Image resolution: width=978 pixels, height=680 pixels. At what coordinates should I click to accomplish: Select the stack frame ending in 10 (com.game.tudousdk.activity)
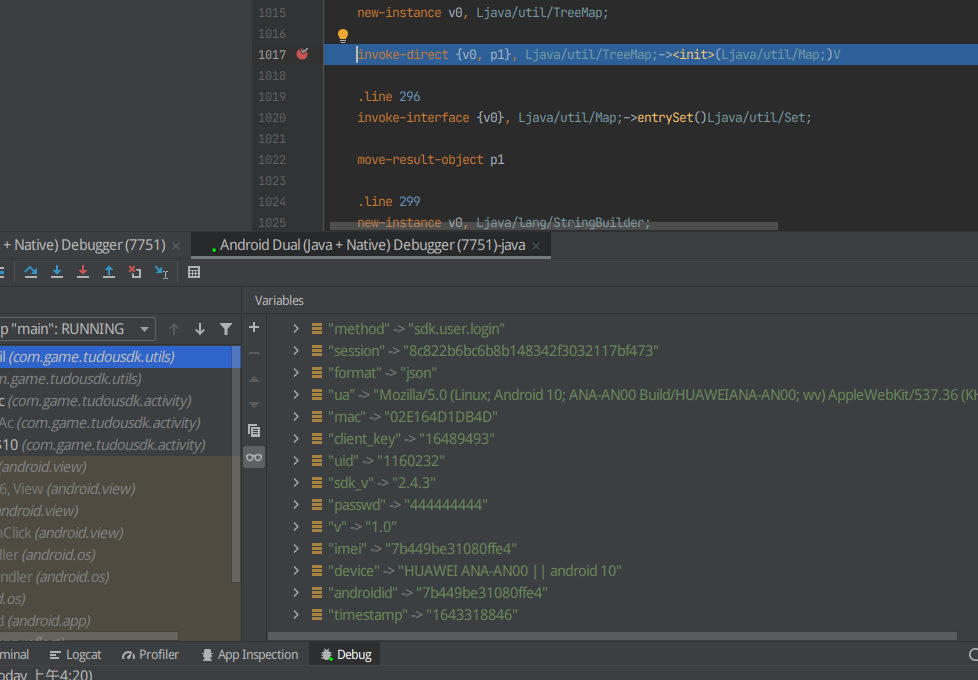(x=115, y=445)
